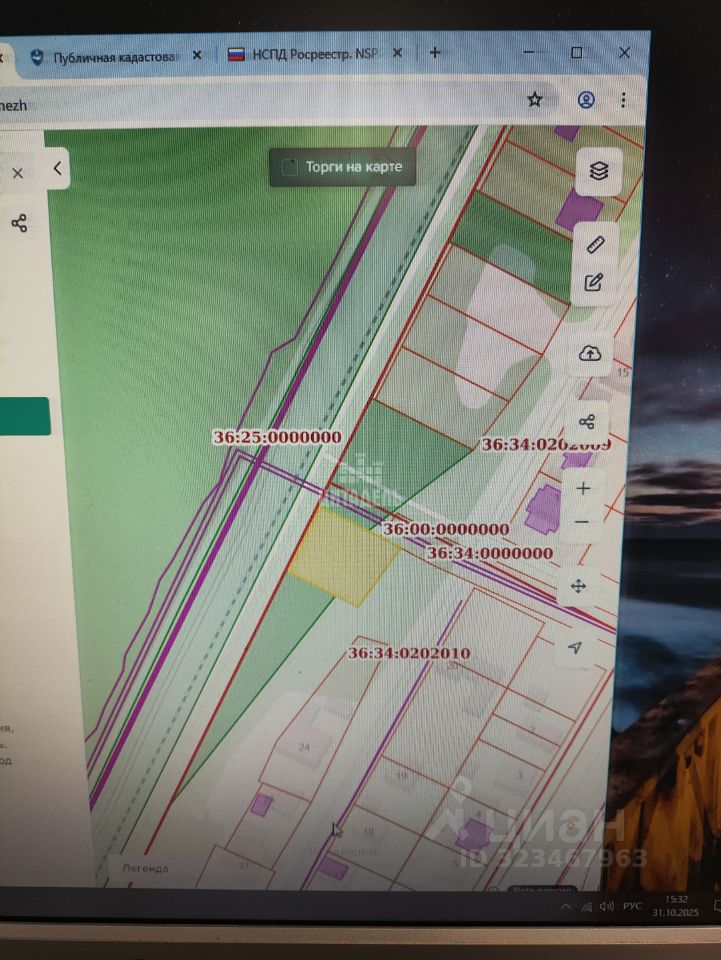Open the taskbar clock showing 15:32

point(675,906)
